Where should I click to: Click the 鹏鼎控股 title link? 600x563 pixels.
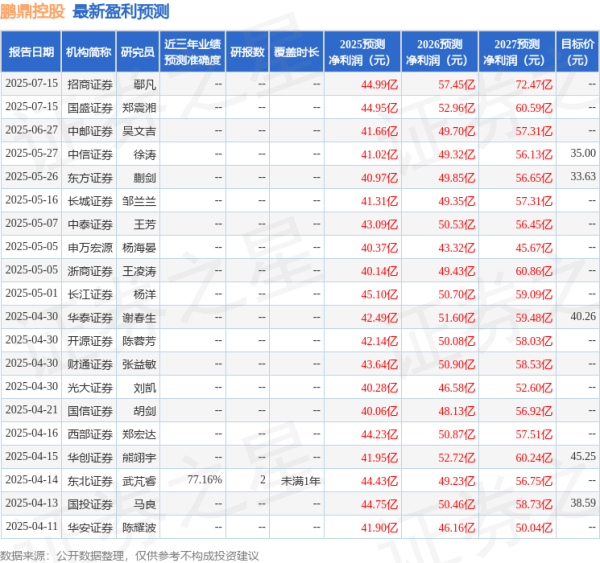[x=34, y=12]
